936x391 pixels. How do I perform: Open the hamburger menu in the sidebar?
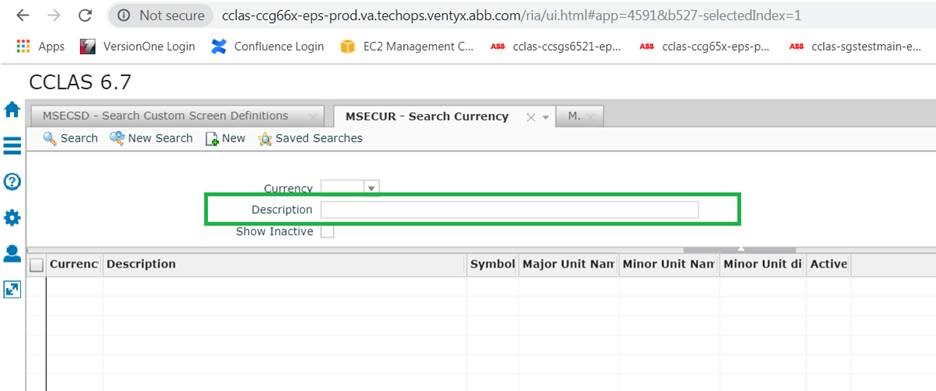(x=12, y=145)
